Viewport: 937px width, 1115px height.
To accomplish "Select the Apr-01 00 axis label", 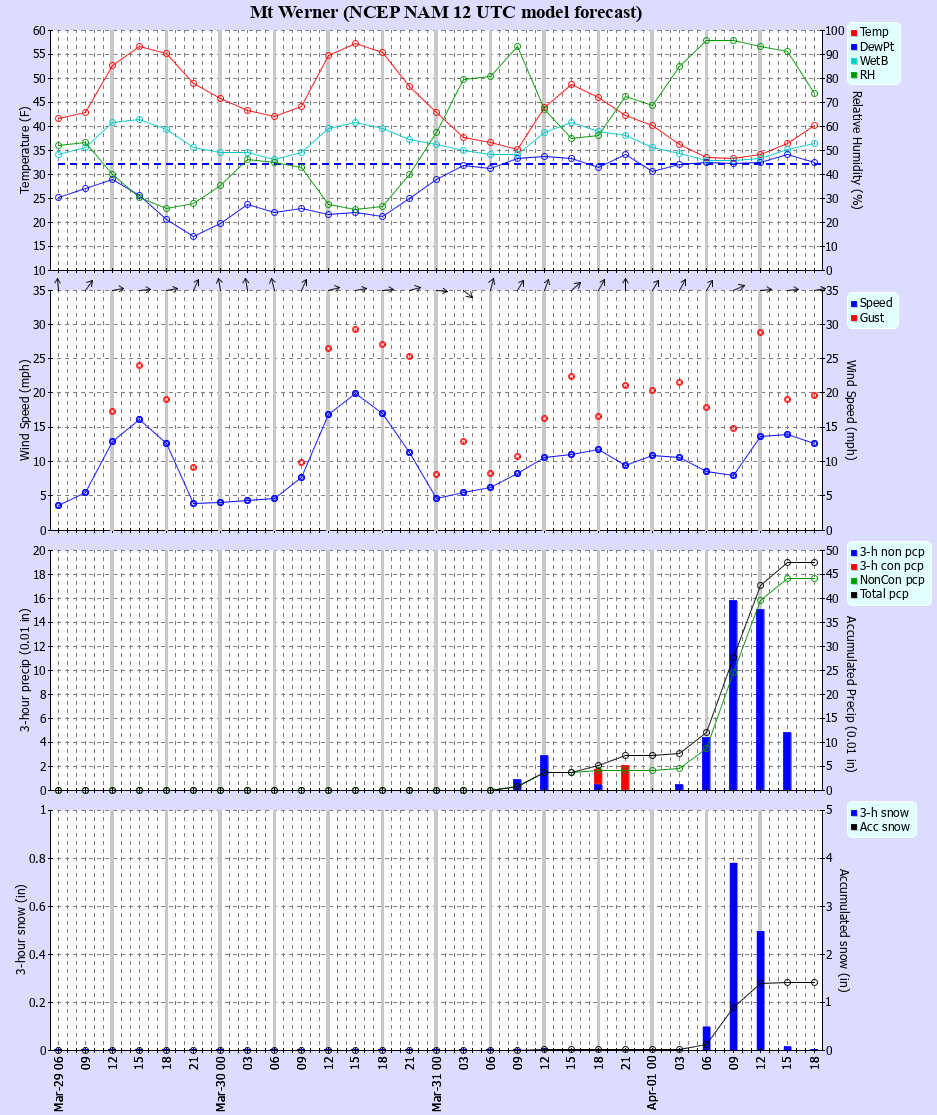I will tap(652, 1085).
